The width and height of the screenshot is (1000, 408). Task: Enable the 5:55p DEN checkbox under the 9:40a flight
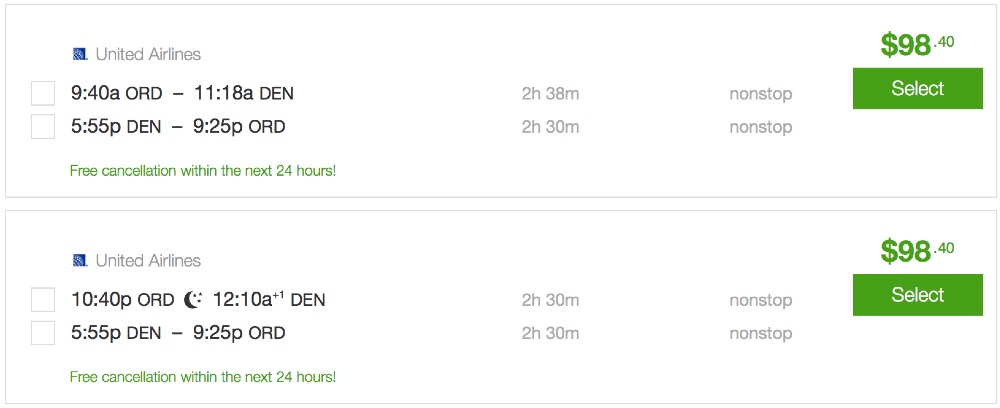click(x=43, y=127)
